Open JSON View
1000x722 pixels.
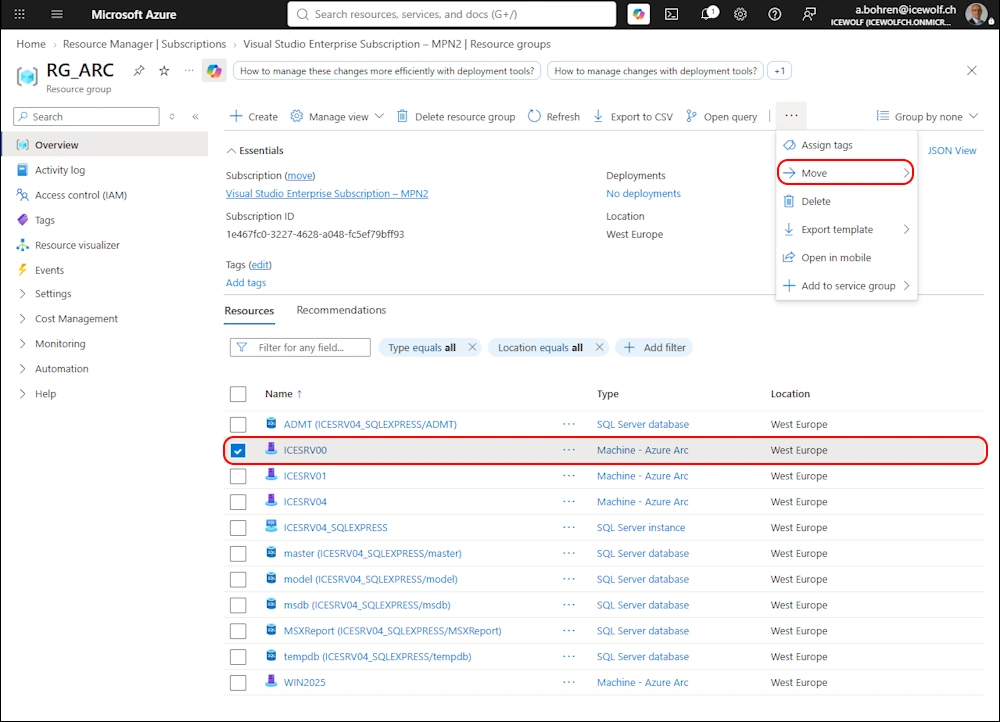[952, 151]
